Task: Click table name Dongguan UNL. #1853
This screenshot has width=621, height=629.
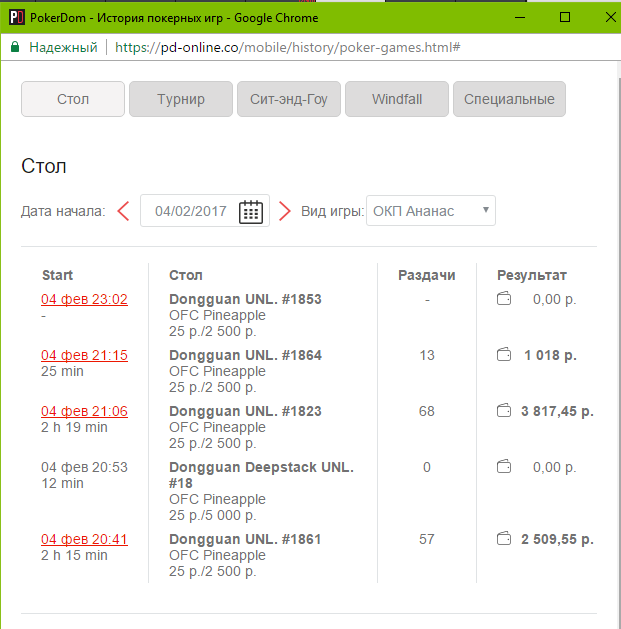Action: [x=245, y=299]
